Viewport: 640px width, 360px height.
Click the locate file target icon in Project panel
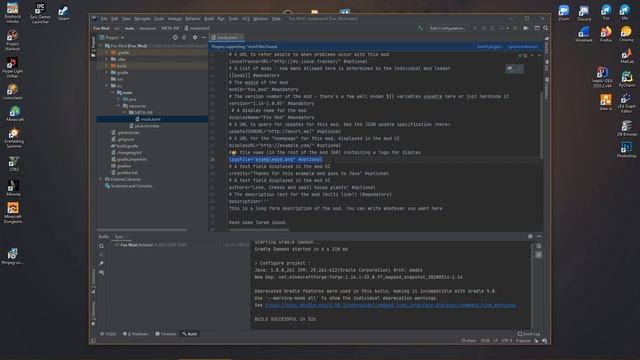tap(175, 38)
